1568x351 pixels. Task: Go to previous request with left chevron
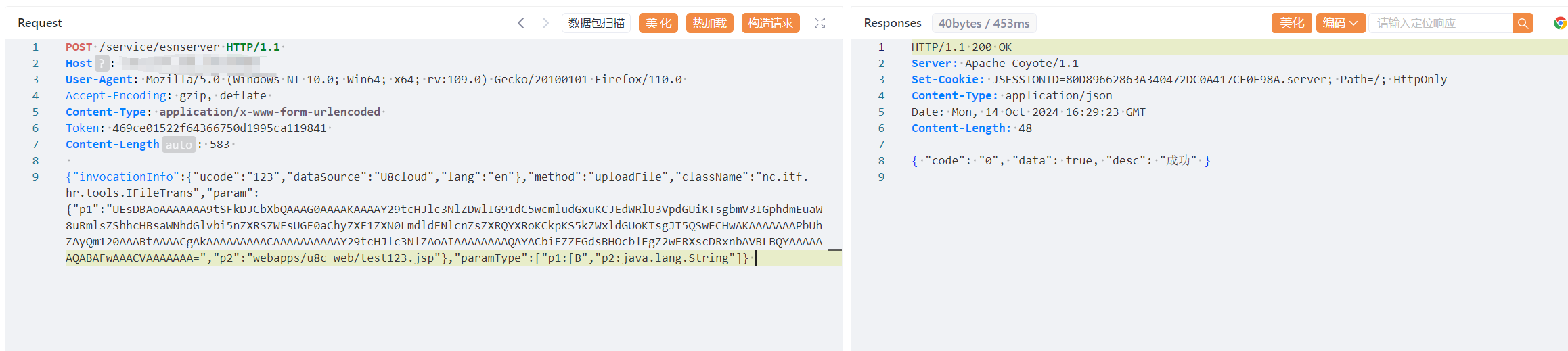pos(520,23)
